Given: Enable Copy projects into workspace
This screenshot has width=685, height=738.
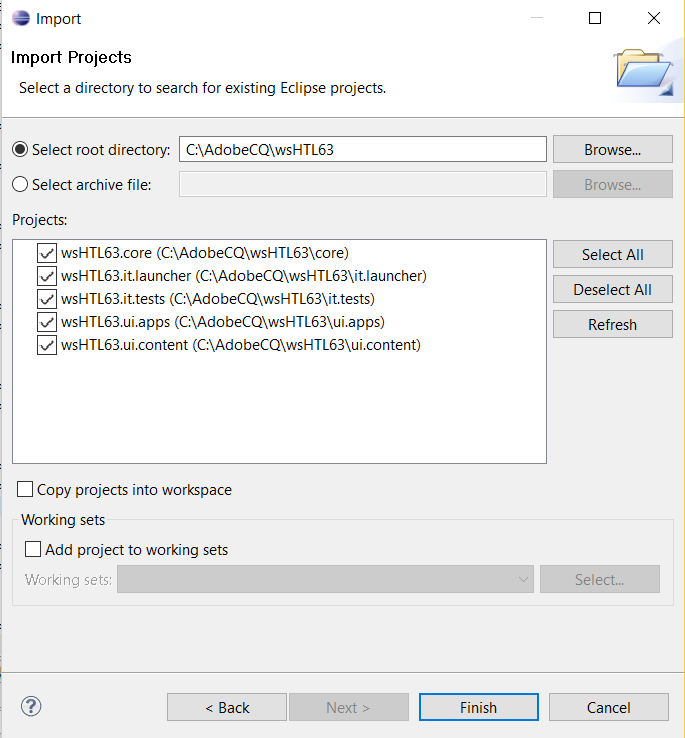Looking at the screenshot, I should point(25,489).
